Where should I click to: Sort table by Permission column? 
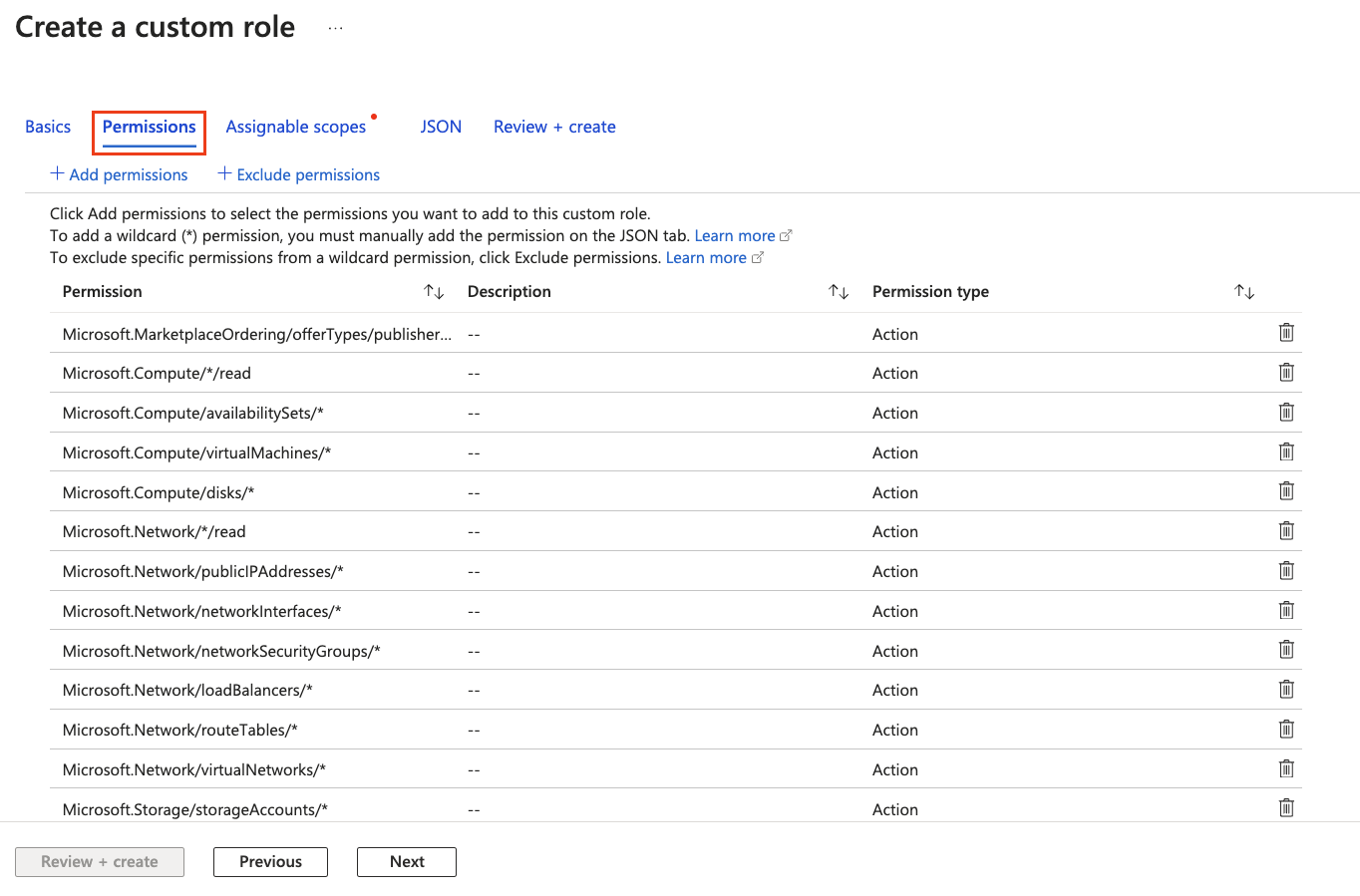click(x=434, y=292)
